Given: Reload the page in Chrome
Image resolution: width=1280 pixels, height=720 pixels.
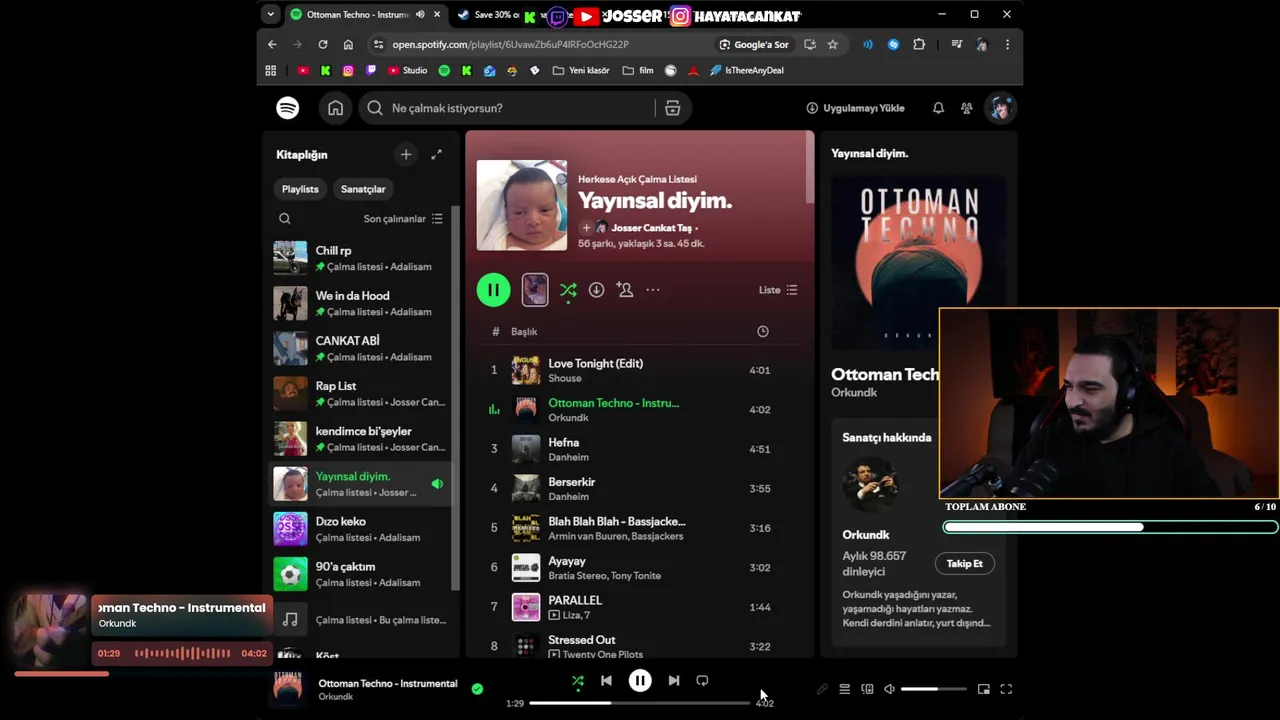Looking at the screenshot, I should point(323,44).
